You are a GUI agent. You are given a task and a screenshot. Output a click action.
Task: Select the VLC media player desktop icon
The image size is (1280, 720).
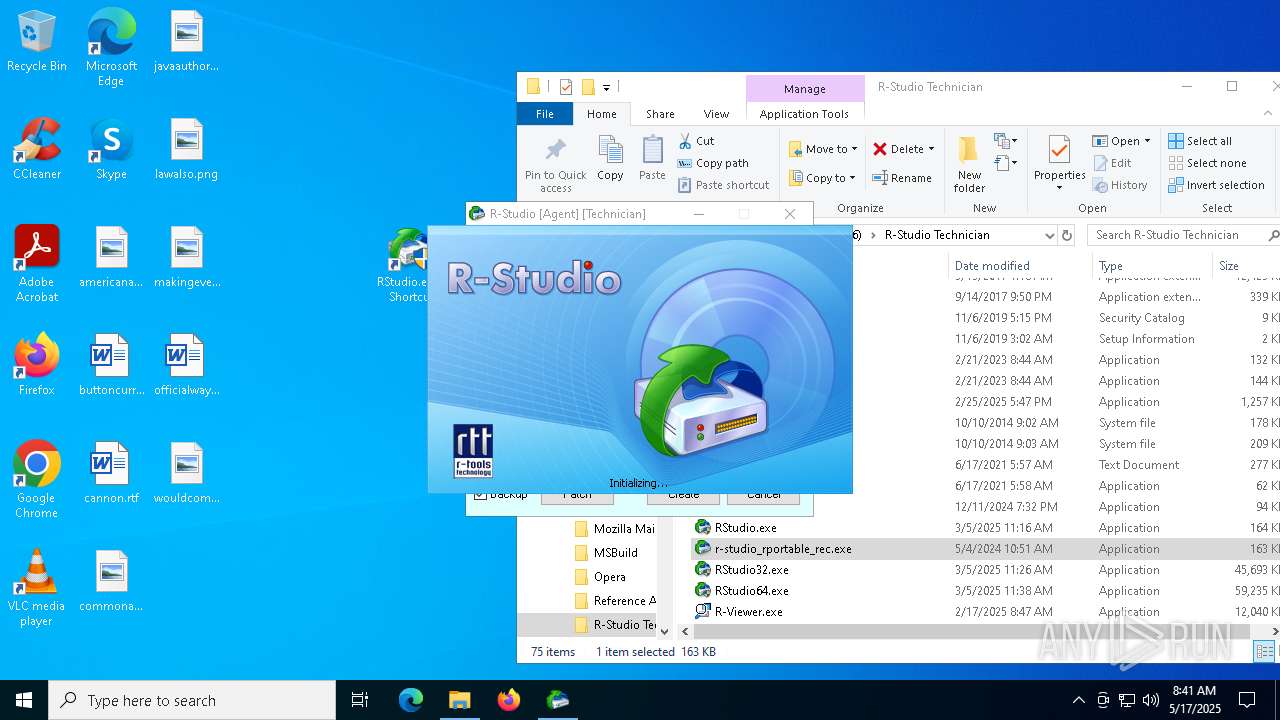tap(36, 588)
